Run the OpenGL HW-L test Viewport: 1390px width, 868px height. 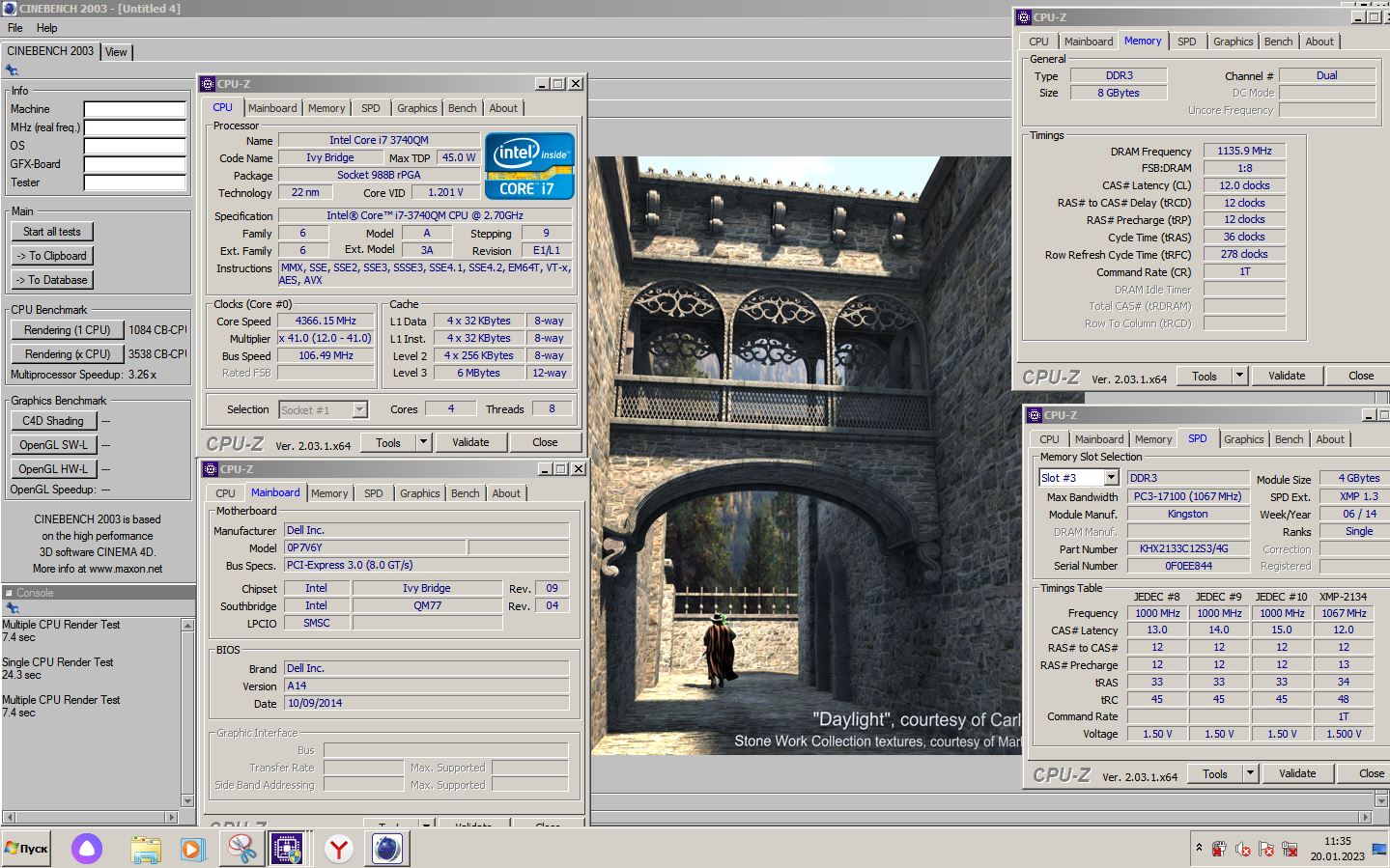point(53,469)
